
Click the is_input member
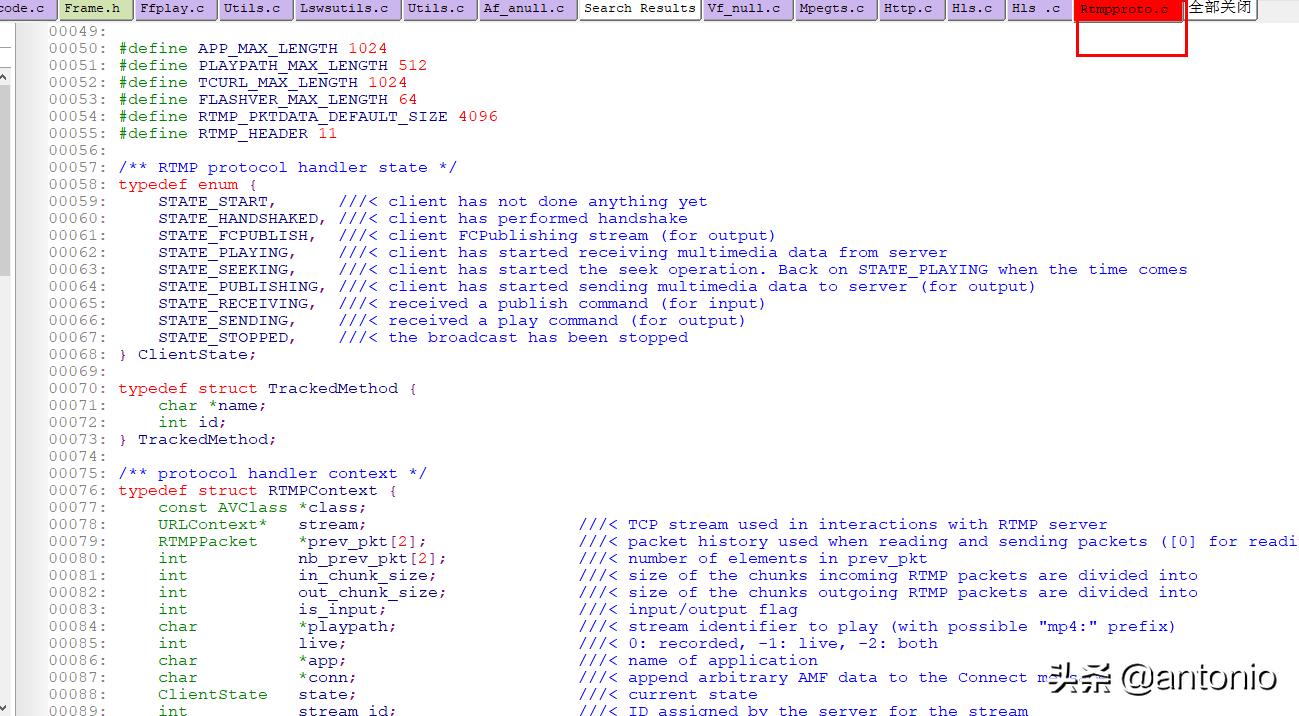click(338, 609)
